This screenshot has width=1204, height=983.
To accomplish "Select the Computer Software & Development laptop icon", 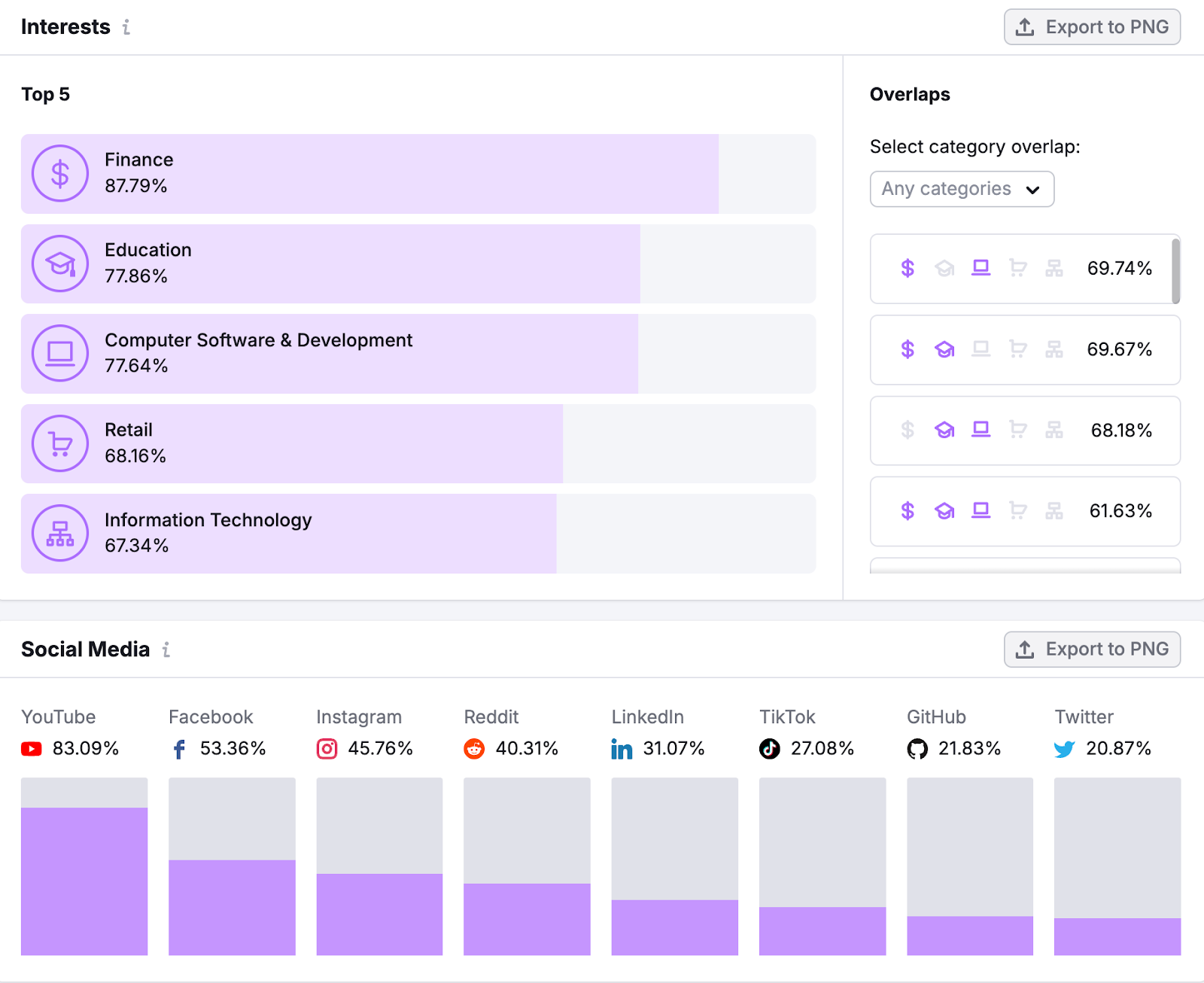I will 59,354.
